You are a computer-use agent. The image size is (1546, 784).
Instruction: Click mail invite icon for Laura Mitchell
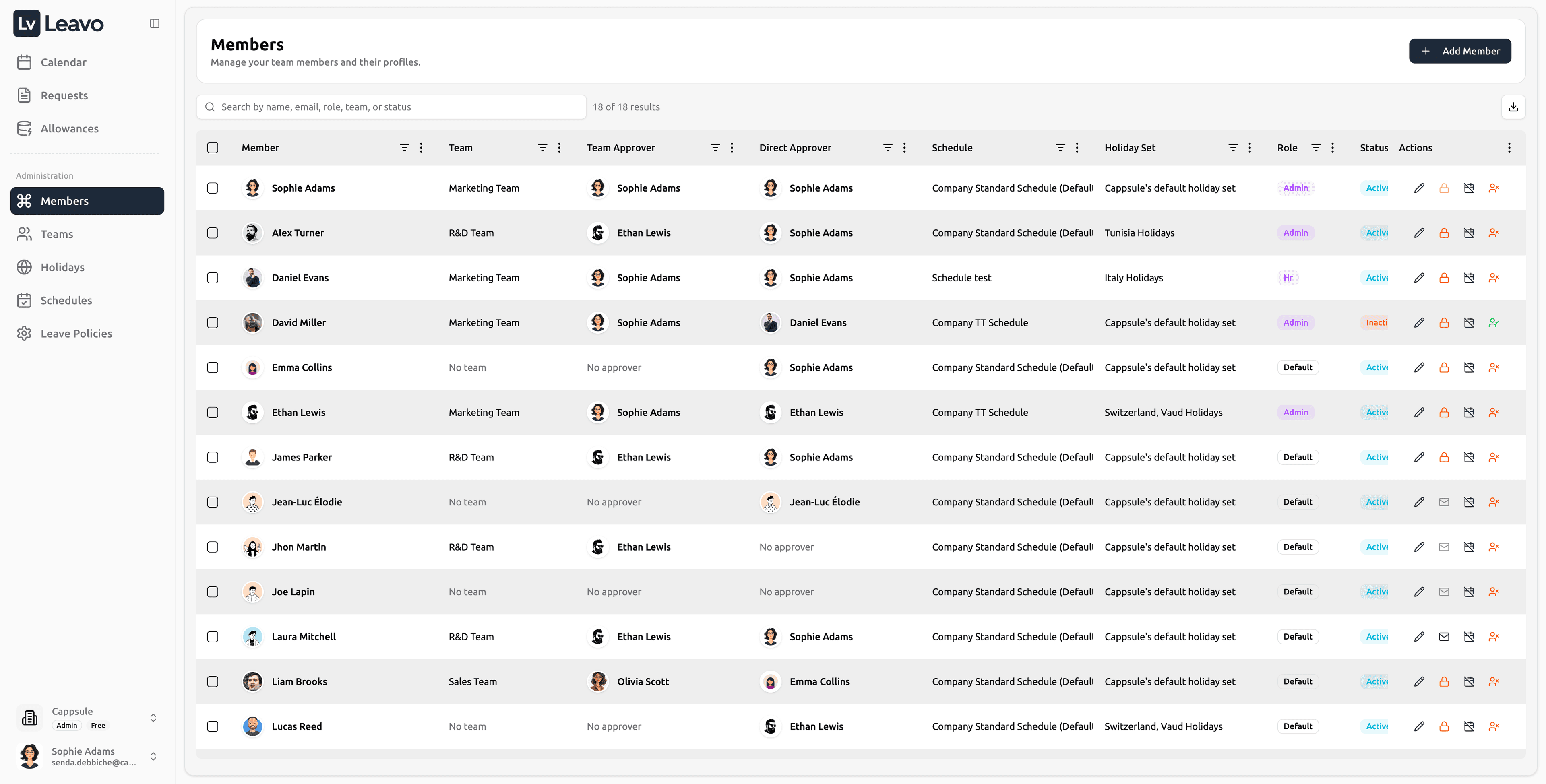1443,636
